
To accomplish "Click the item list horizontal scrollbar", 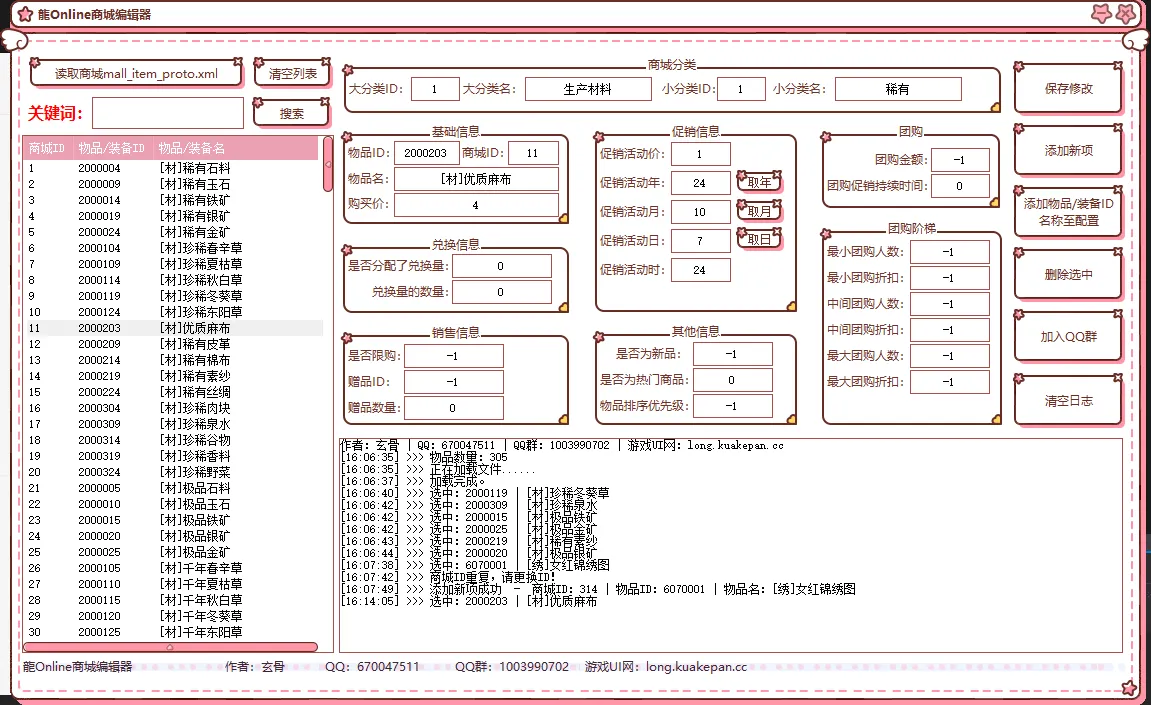I will [170, 647].
